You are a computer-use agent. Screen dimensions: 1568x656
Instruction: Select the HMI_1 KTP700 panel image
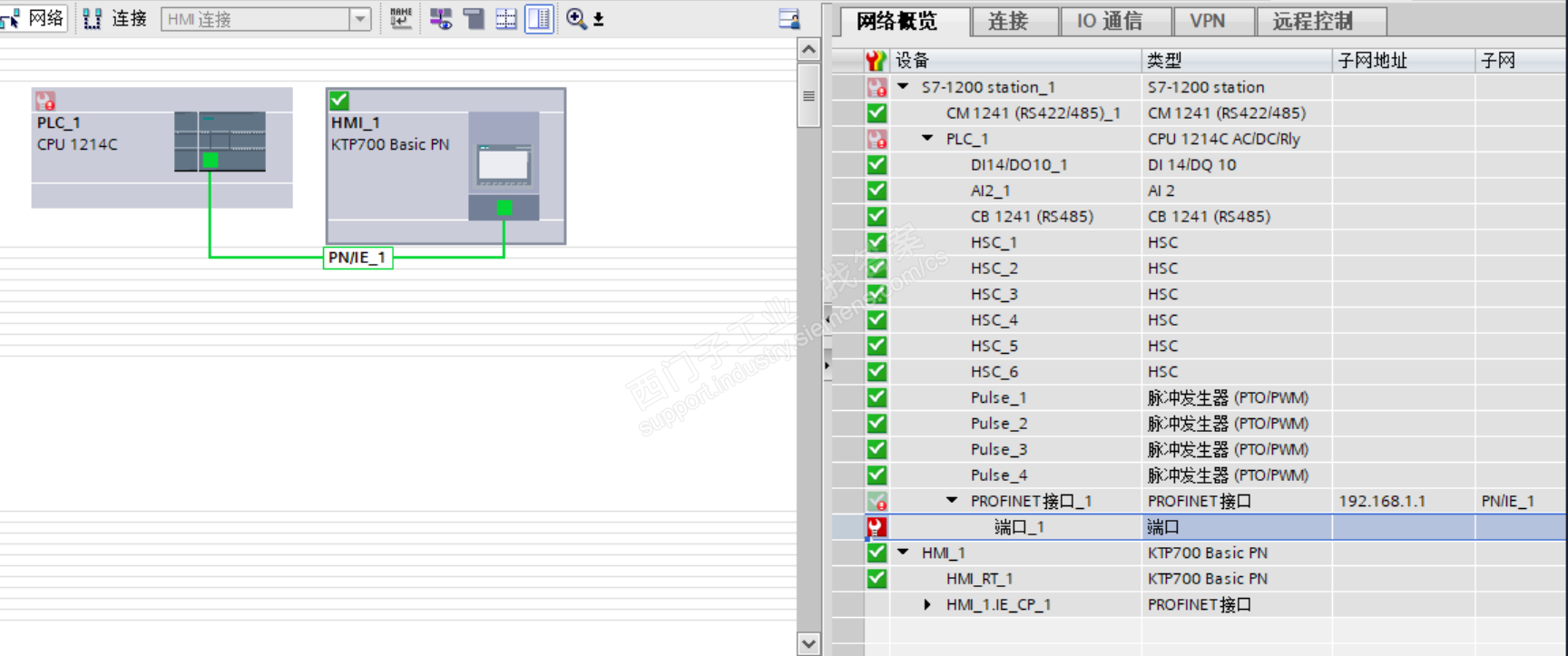pos(504,165)
